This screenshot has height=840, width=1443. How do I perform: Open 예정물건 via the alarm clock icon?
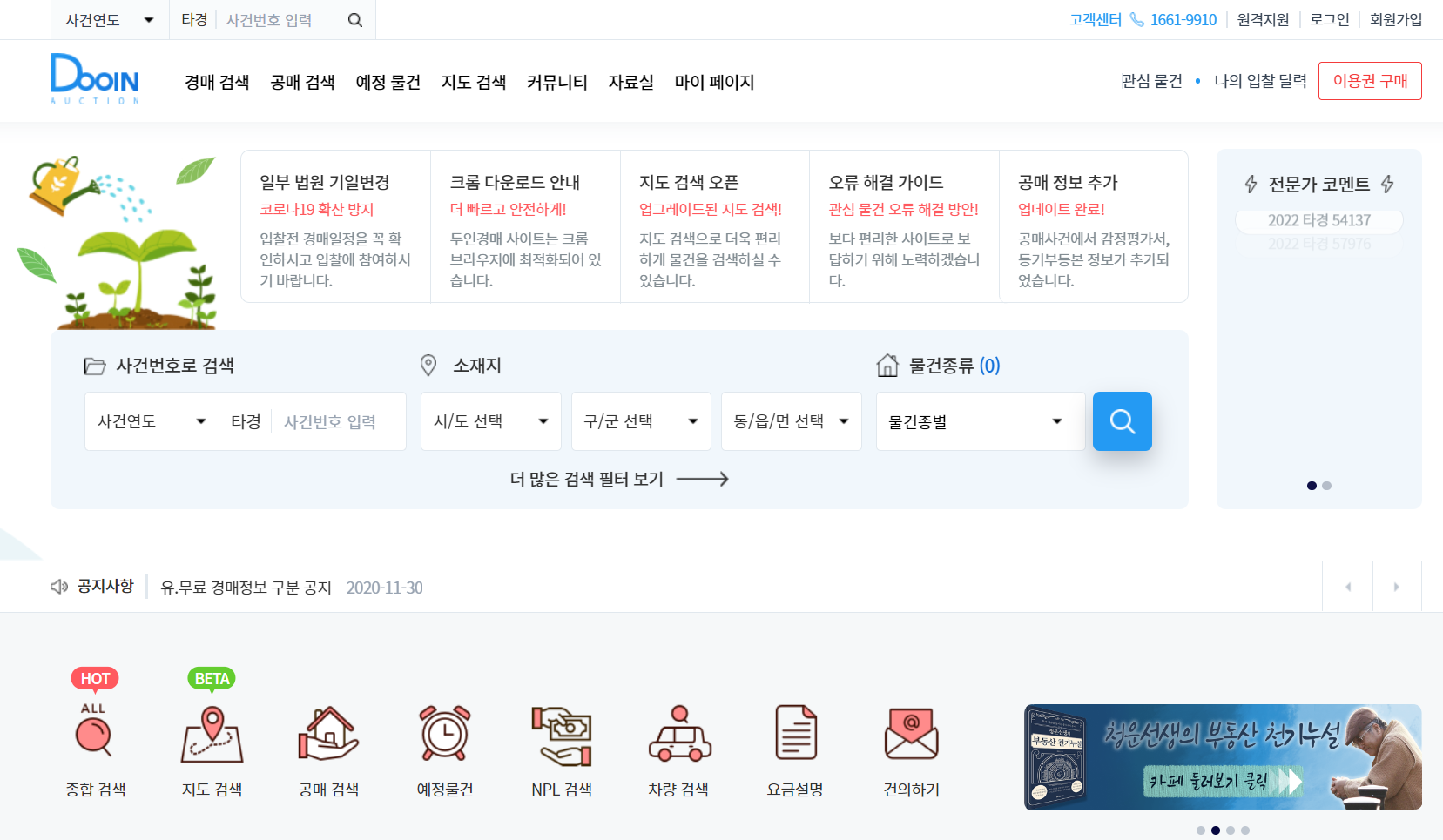coord(444,734)
